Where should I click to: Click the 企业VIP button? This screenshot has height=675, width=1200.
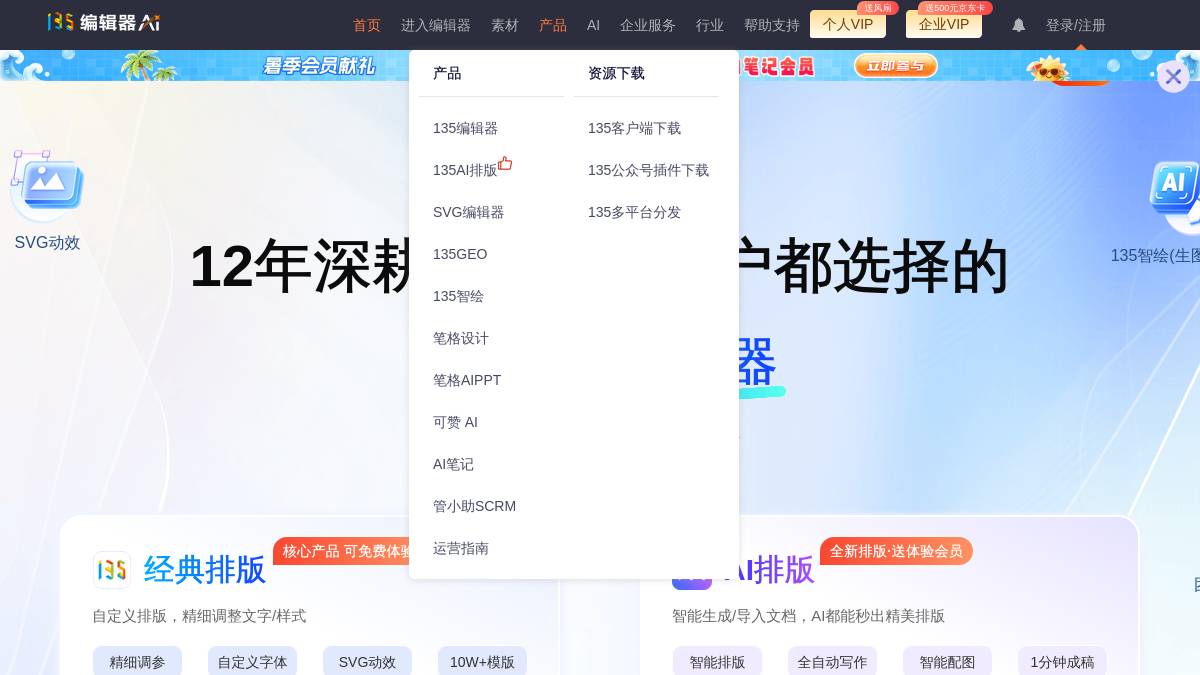pyautogui.click(x=944, y=24)
